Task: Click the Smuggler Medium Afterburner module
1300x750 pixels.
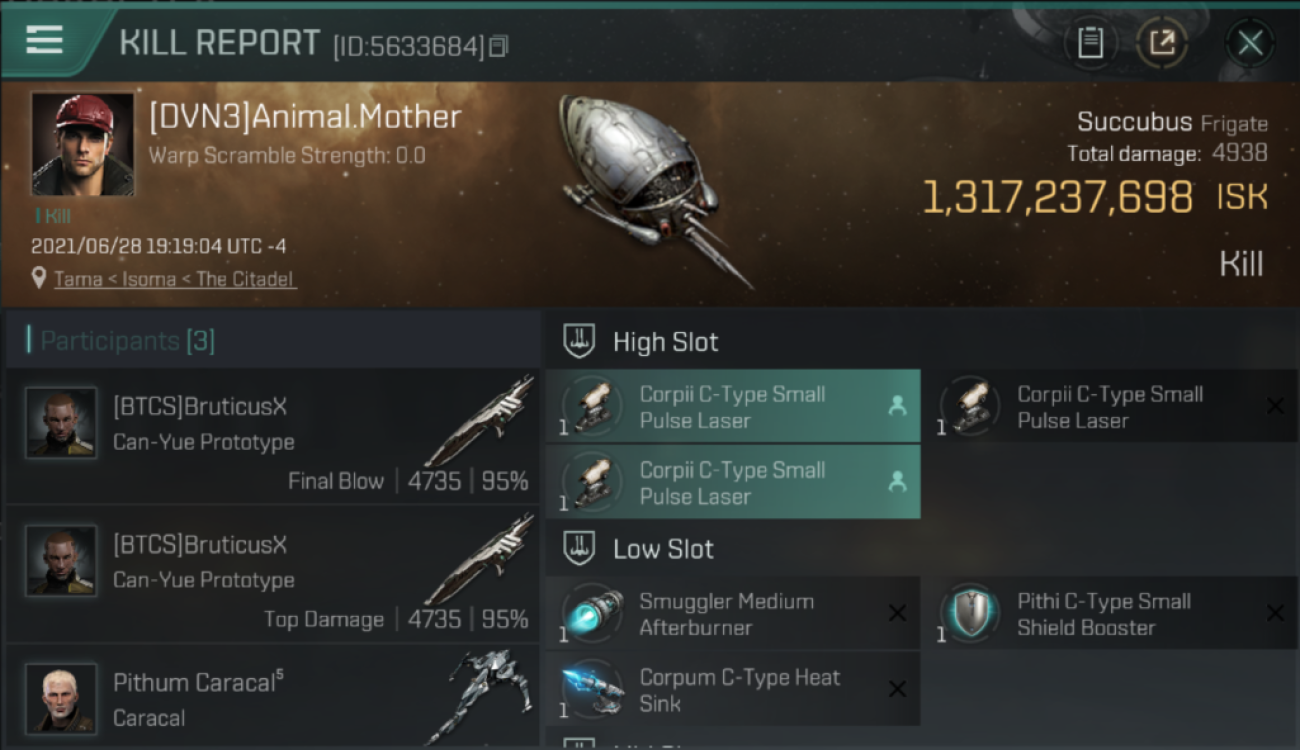Action: click(x=733, y=614)
